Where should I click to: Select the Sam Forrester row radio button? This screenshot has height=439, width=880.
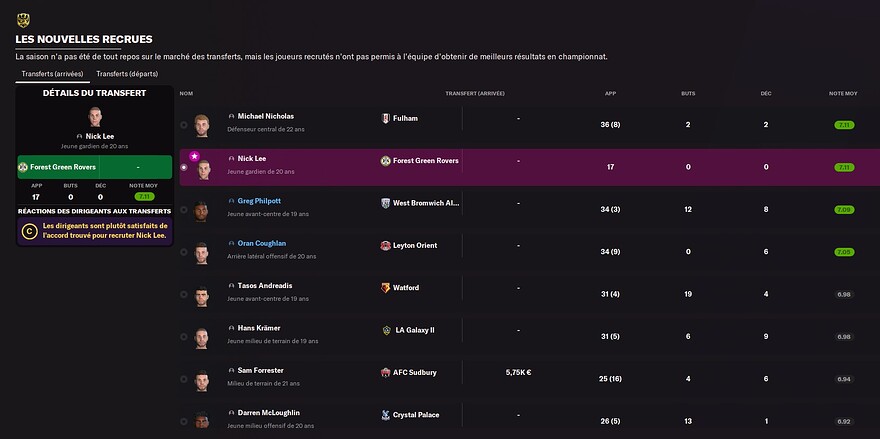pos(184,379)
